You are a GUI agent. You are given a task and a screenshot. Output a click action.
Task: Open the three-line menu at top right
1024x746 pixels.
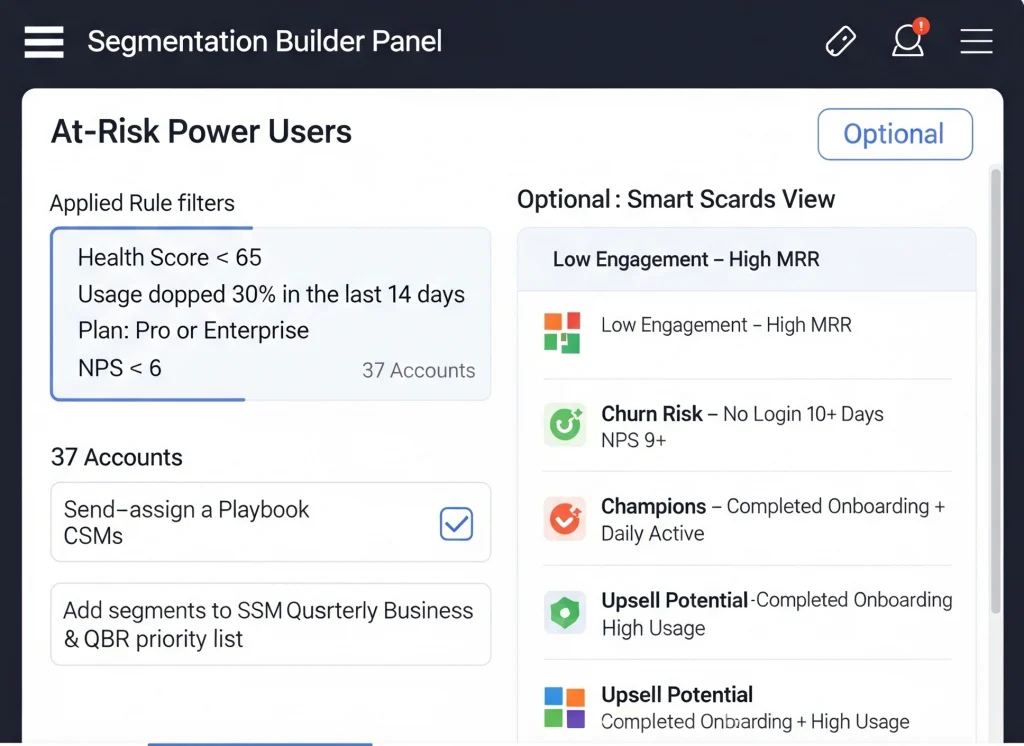pyautogui.click(x=975, y=41)
